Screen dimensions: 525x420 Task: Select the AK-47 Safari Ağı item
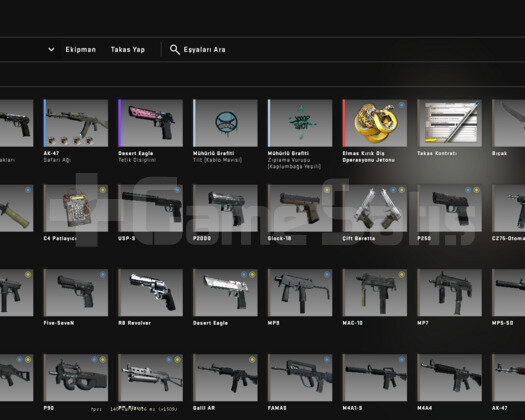76,123
